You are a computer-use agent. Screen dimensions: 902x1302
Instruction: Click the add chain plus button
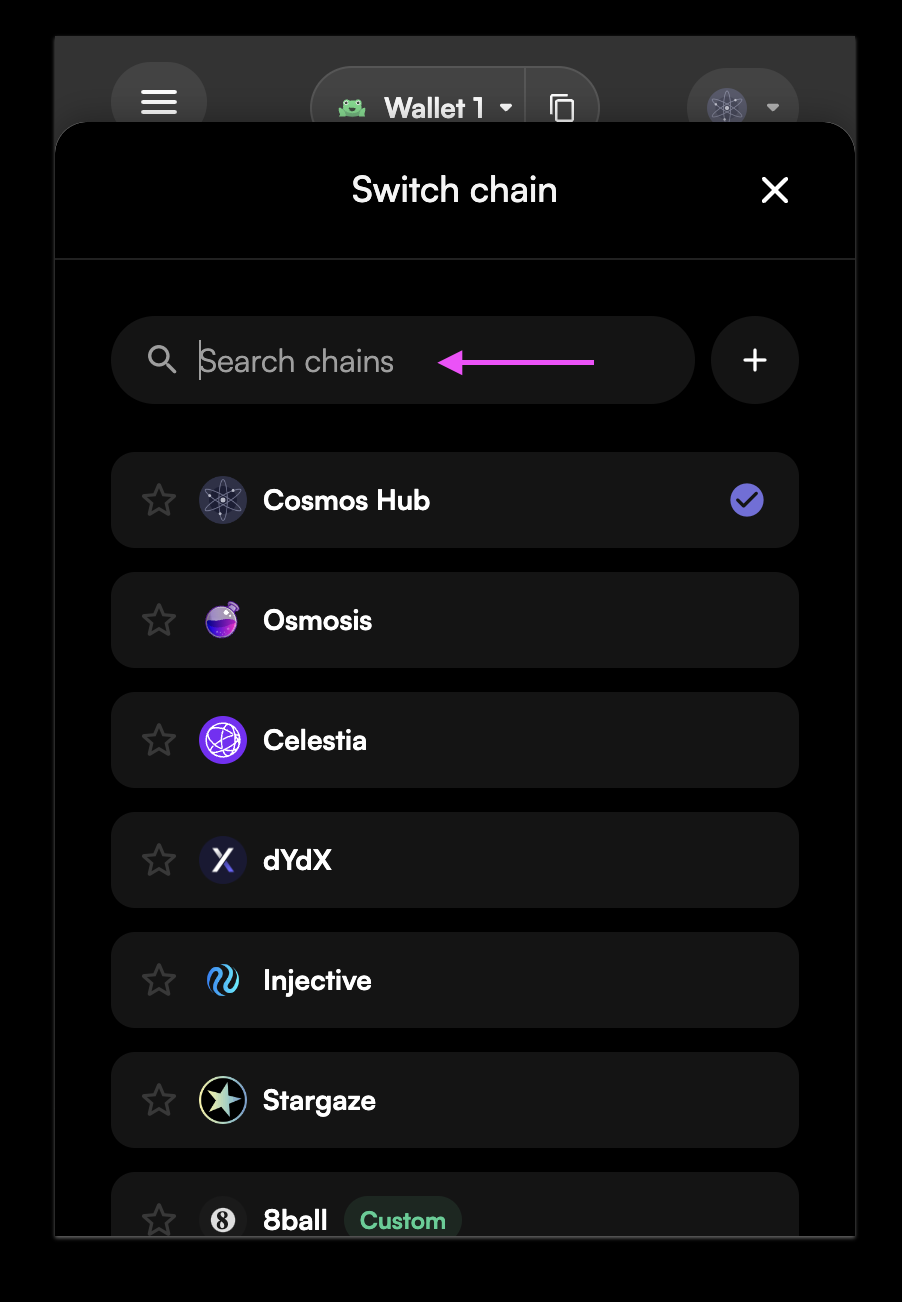[x=755, y=360]
